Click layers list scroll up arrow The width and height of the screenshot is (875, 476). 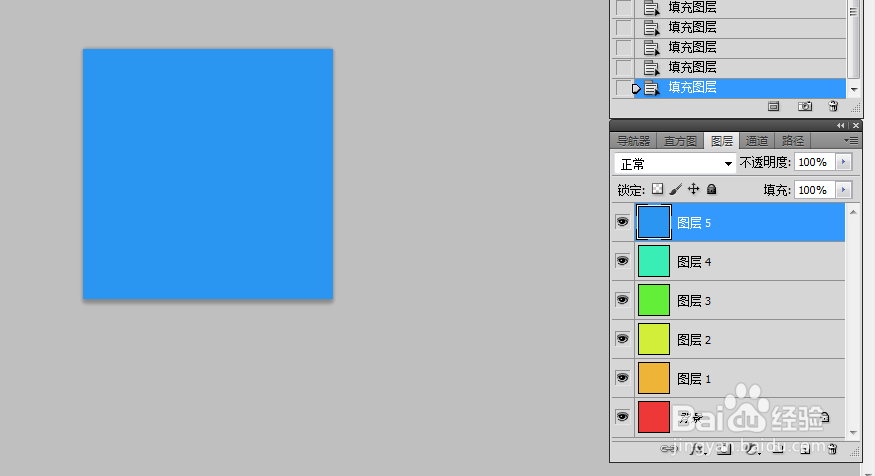pyautogui.click(x=853, y=211)
